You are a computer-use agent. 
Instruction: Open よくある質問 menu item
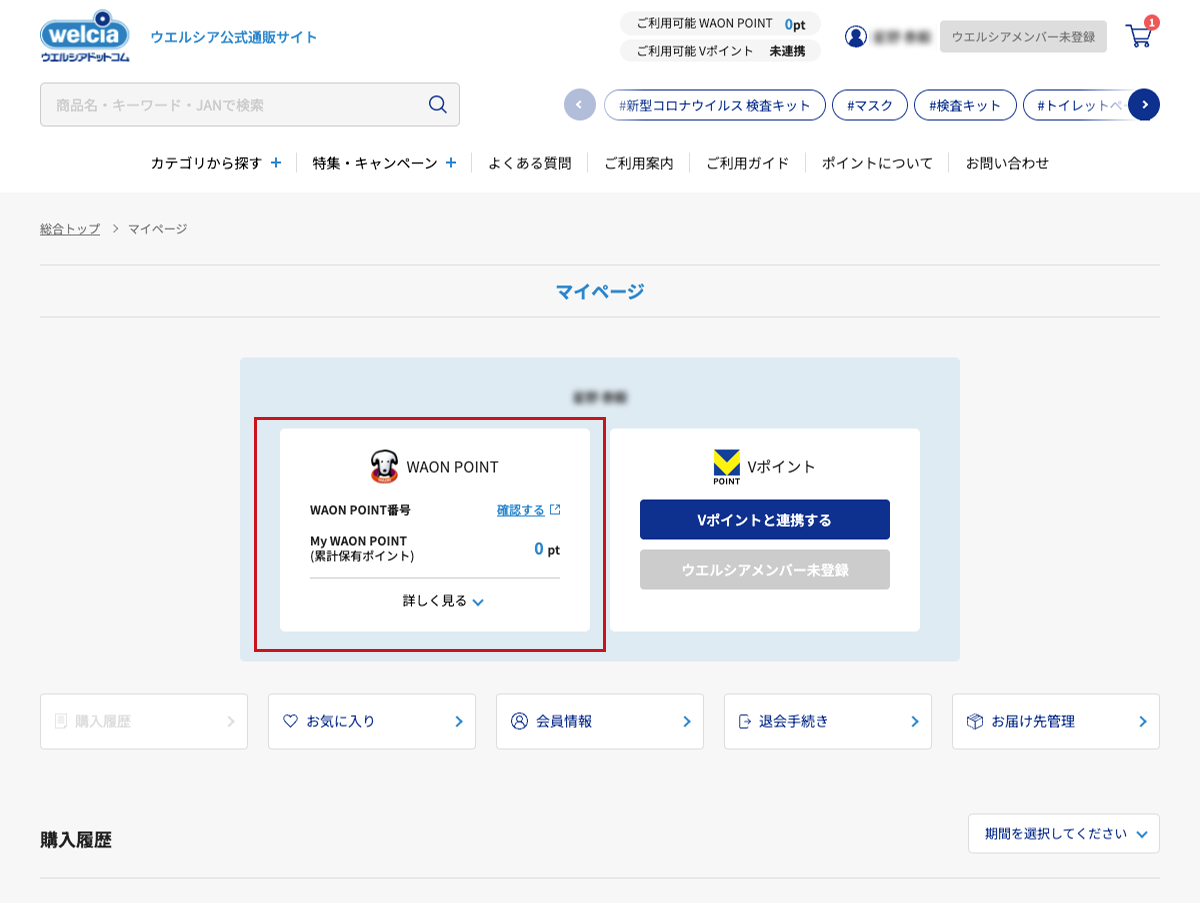coord(530,163)
